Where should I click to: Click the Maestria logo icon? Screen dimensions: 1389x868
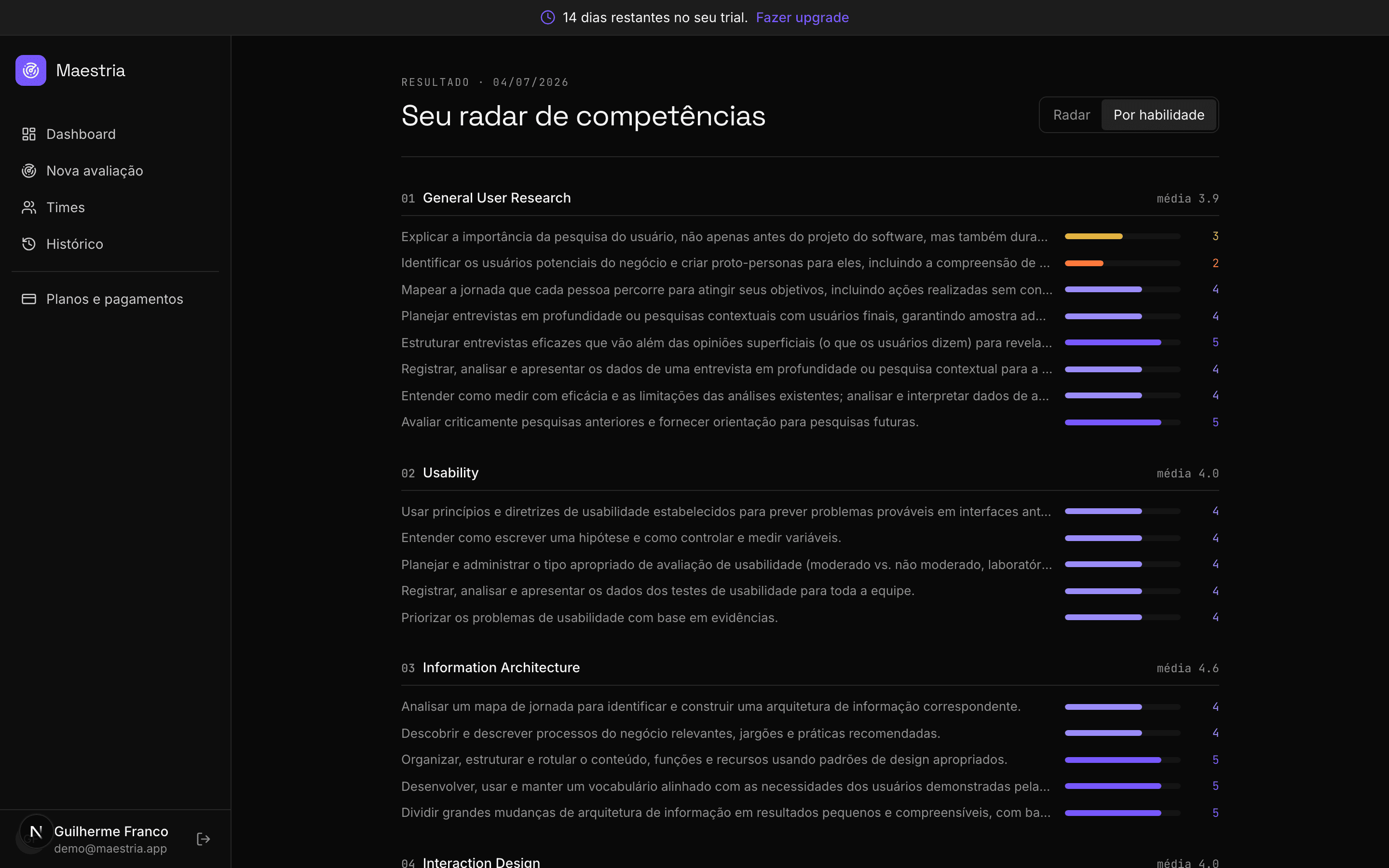[x=31, y=70]
